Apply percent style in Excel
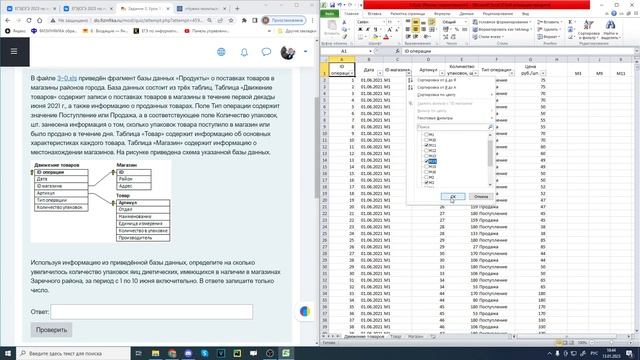Screen dimensions: 640x360 (457, 29)
